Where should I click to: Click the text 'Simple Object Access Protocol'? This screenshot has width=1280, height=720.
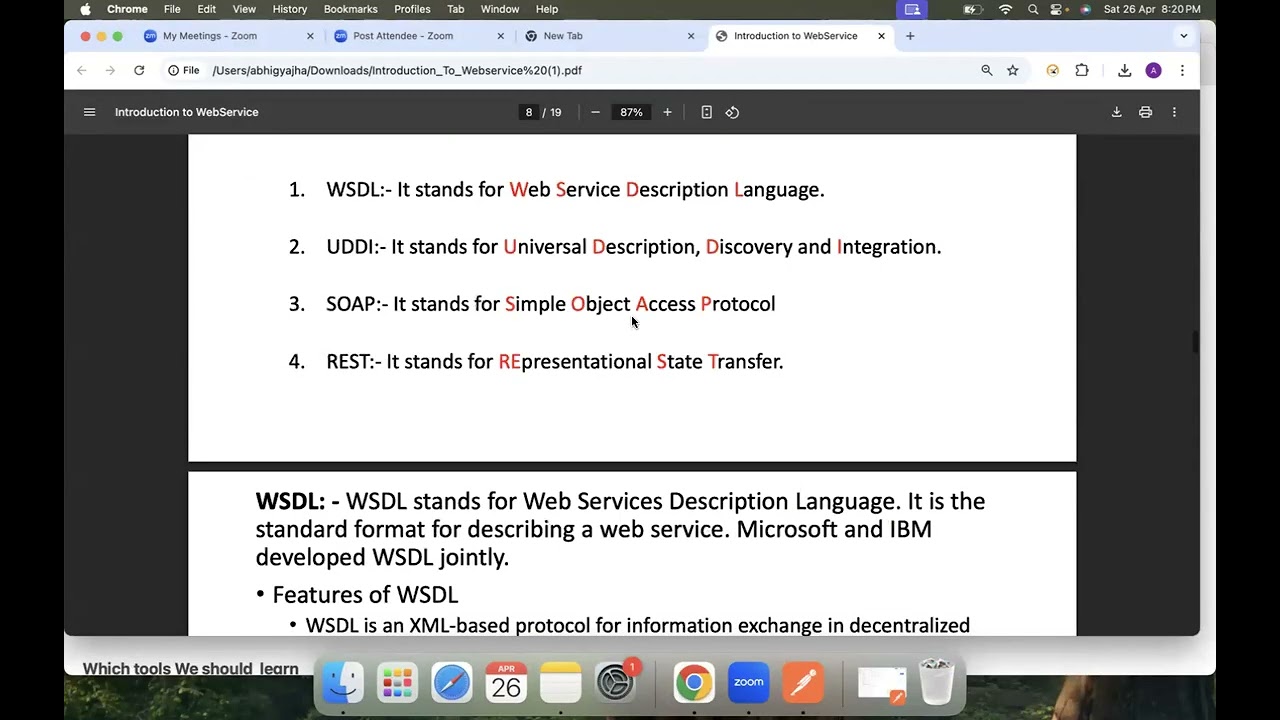[640, 304]
